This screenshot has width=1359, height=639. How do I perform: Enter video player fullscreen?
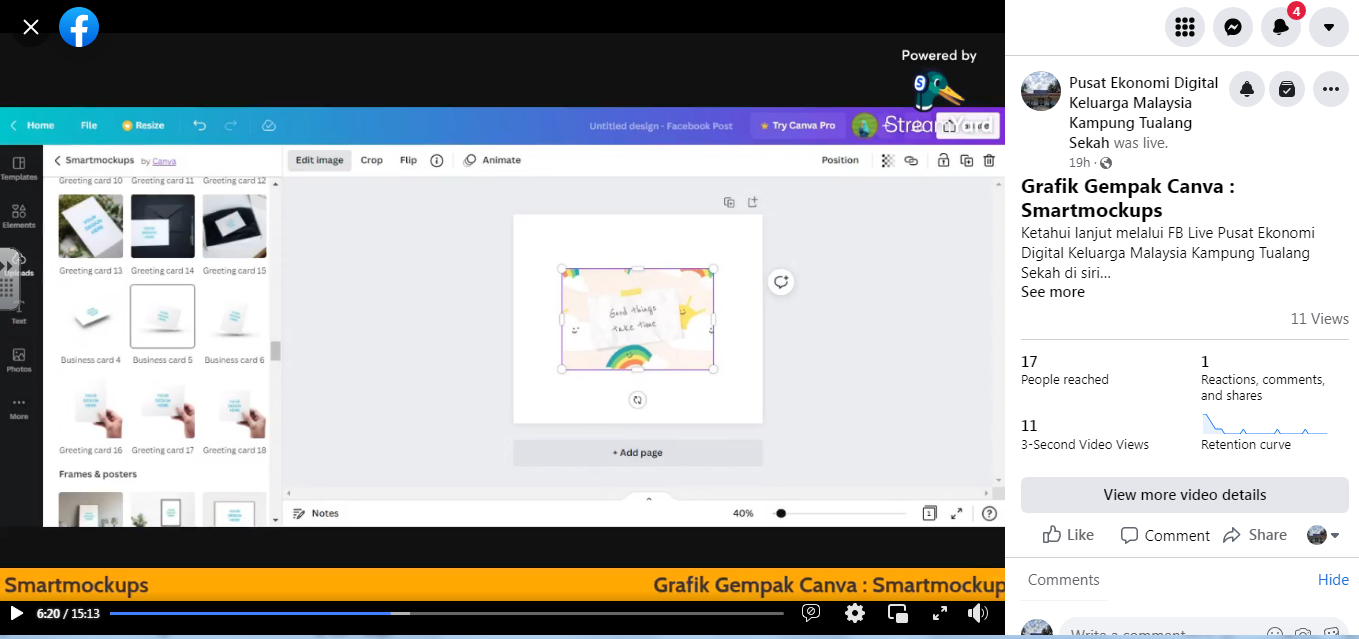pyautogui.click(x=939, y=613)
